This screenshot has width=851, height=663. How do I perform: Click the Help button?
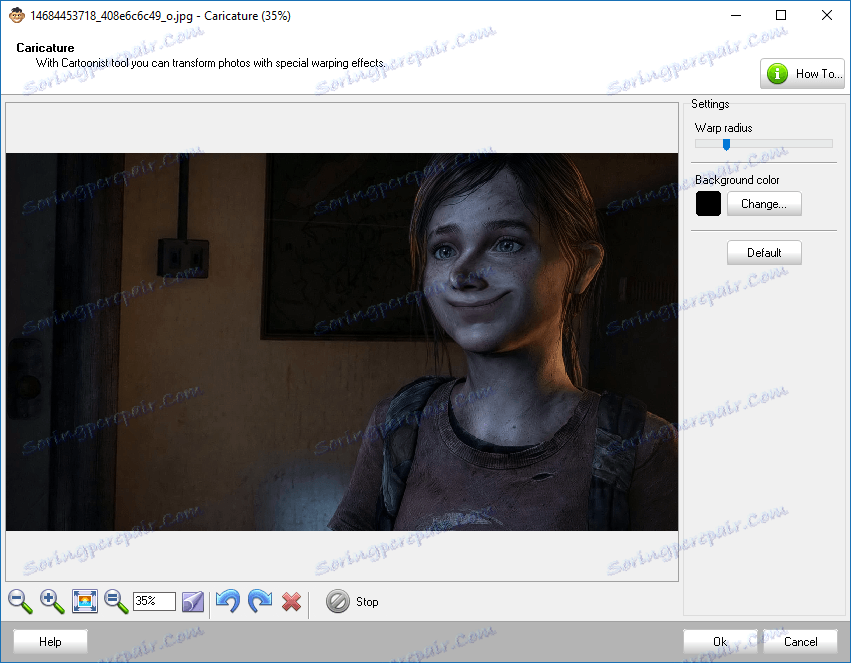50,642
